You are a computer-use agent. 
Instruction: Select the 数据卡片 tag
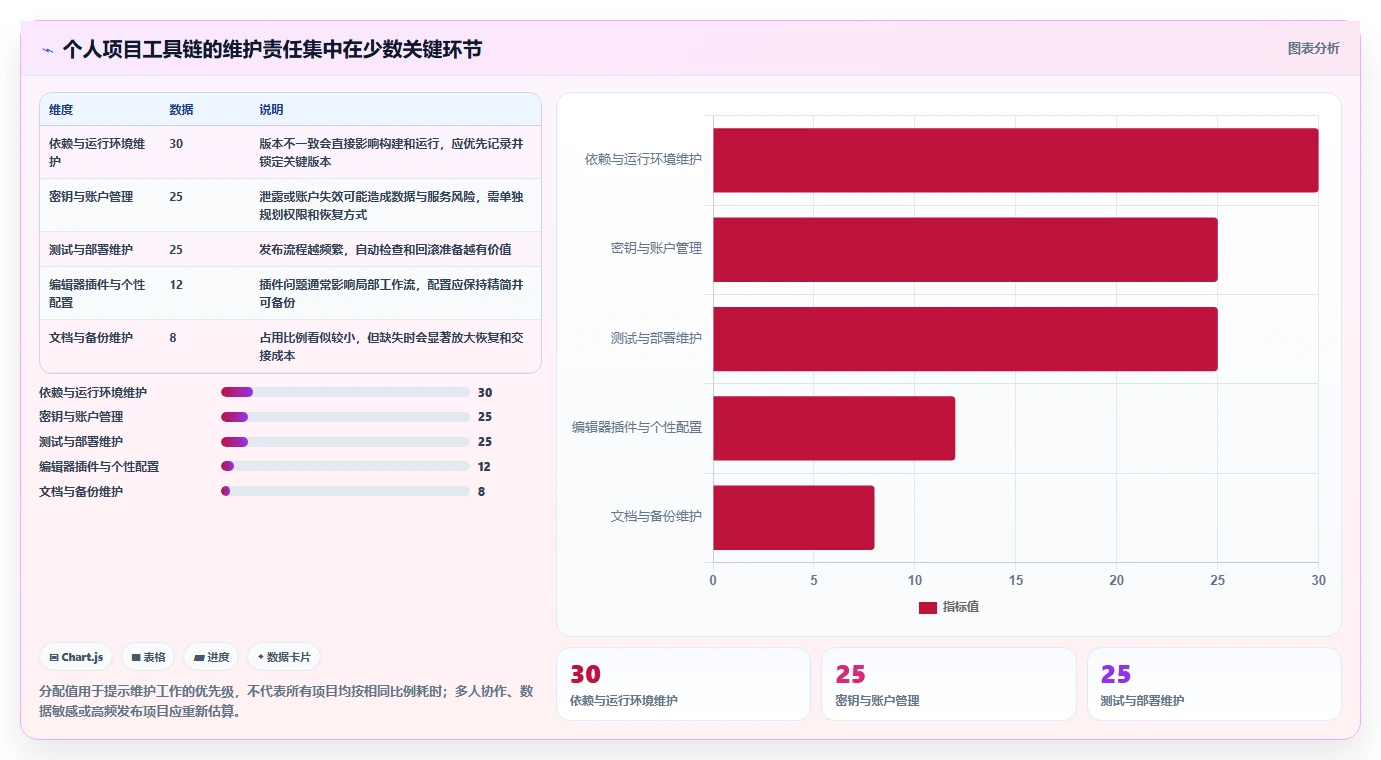point(284,657)
